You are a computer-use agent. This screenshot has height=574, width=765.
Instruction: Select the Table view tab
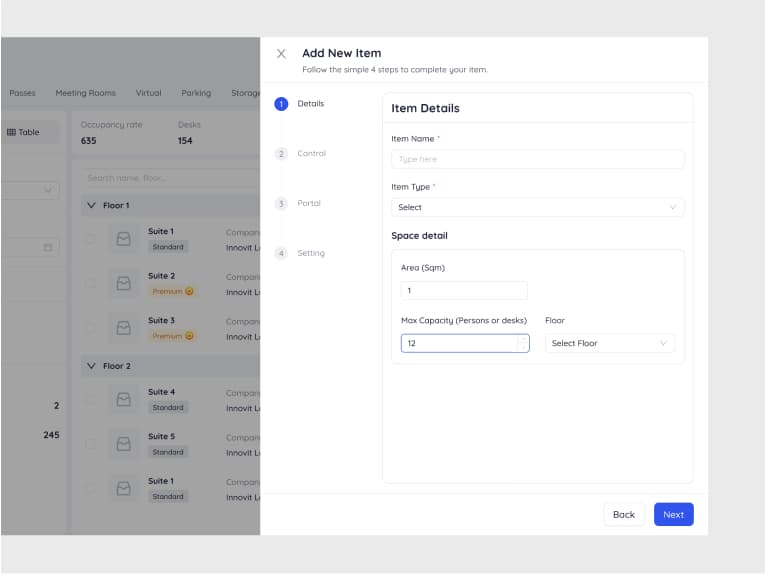[x=29, y=132]
